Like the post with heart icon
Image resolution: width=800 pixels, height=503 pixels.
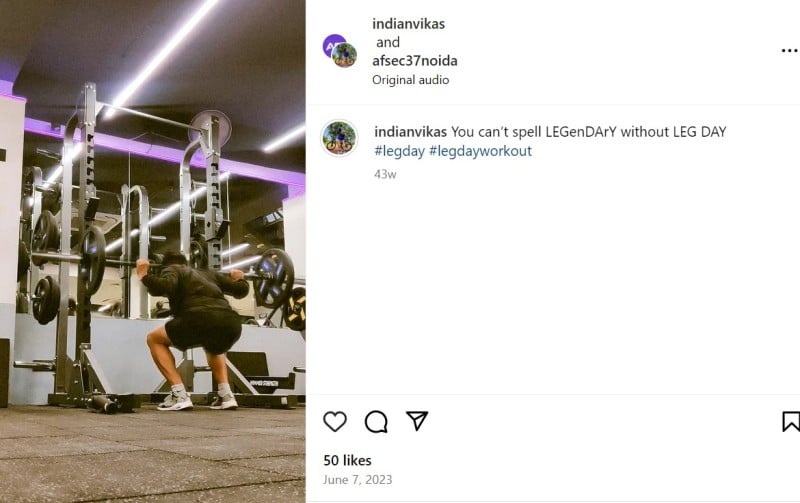pos(335,421)
